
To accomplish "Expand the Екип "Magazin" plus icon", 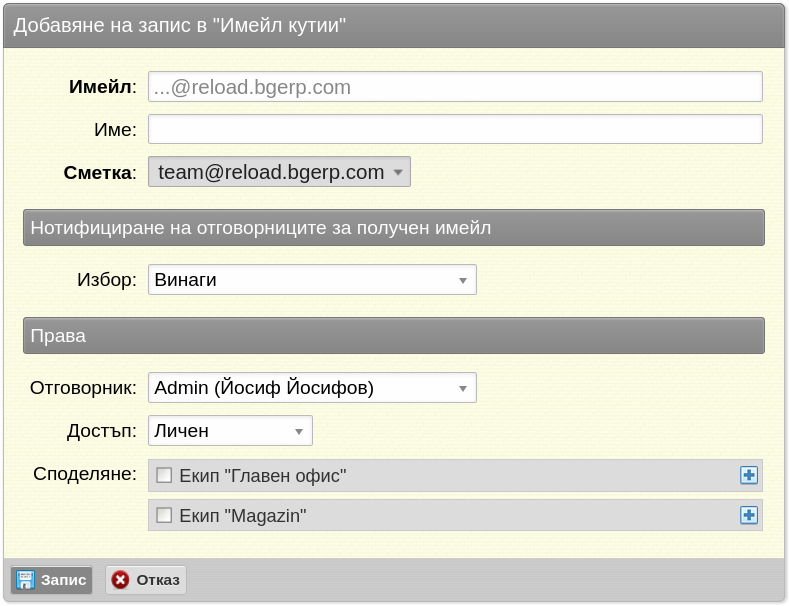I will click(x=749, y=515).
